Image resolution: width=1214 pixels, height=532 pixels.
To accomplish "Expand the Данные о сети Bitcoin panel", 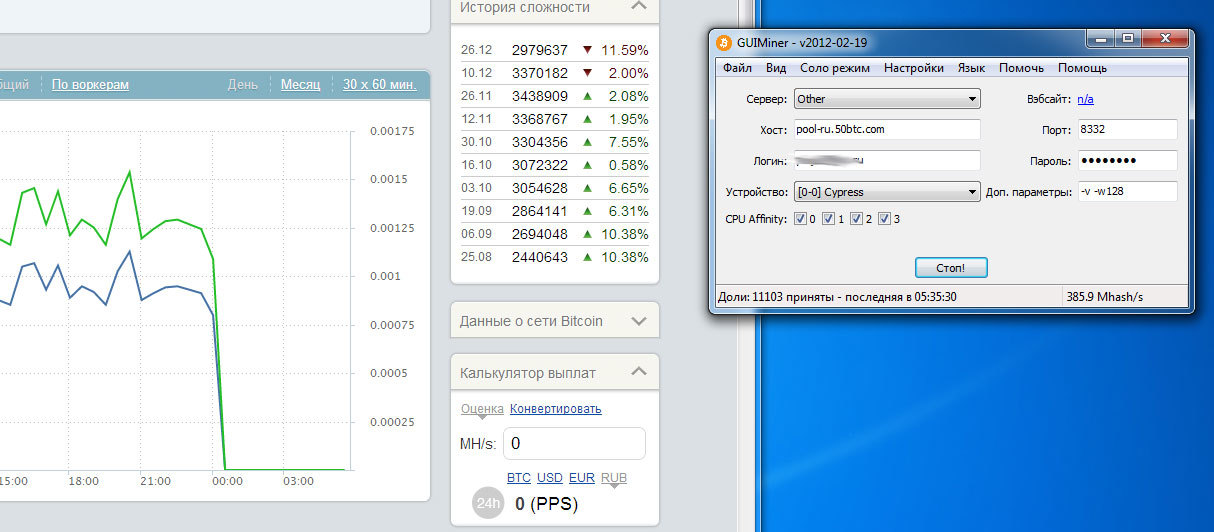I will click(639, 321).
